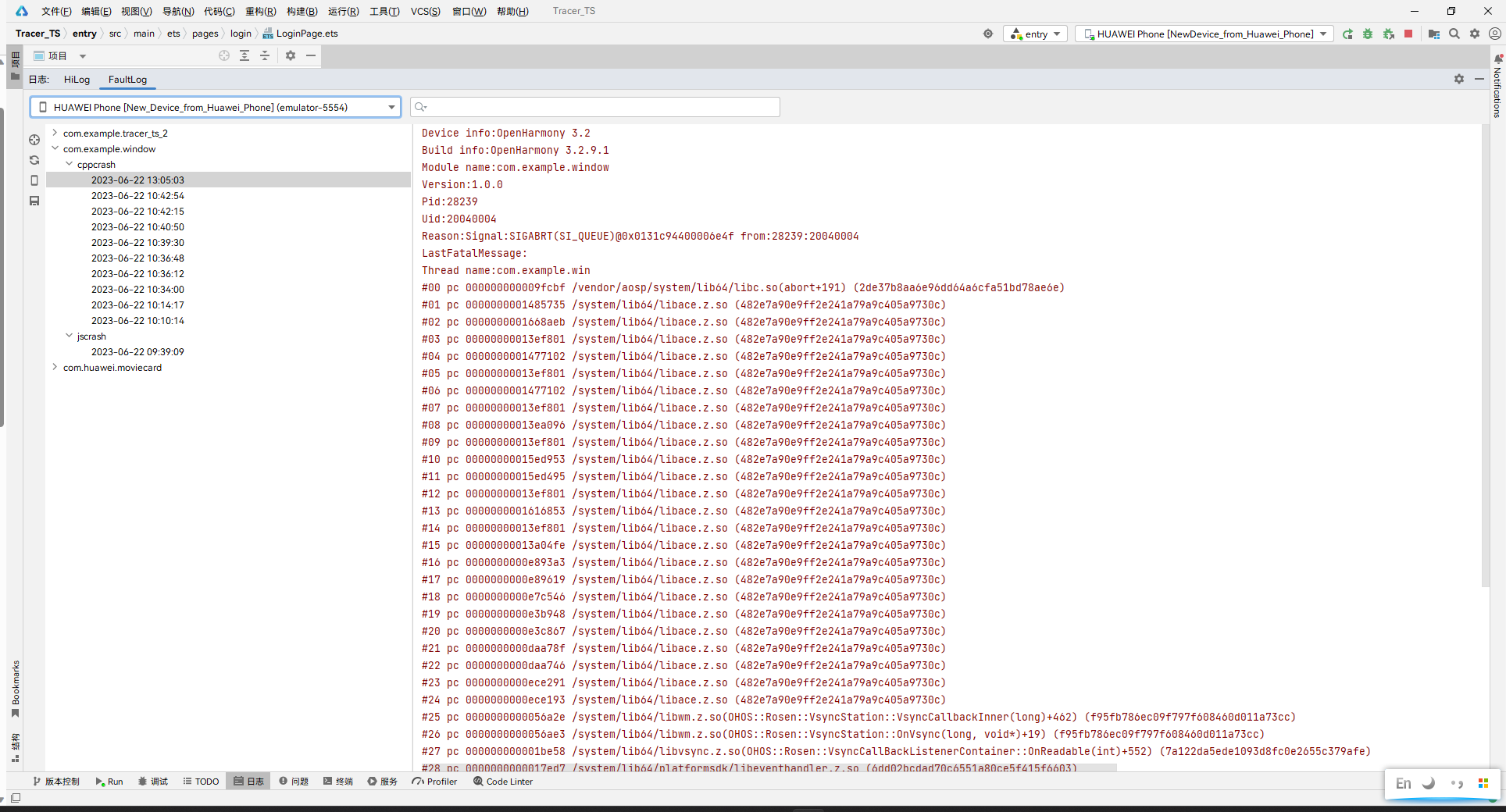Open the Code Linter tool window
This screenshot has height=812, width=1506.
tap(502, 782)
